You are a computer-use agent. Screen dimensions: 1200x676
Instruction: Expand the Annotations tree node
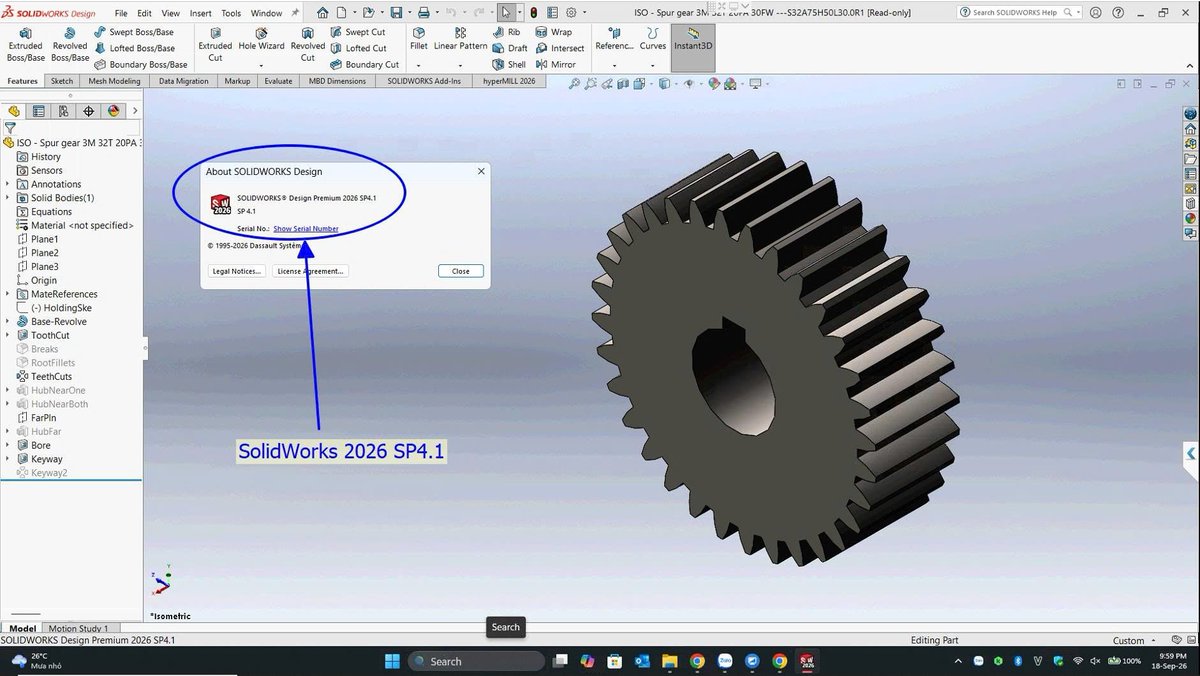[8, 184]
